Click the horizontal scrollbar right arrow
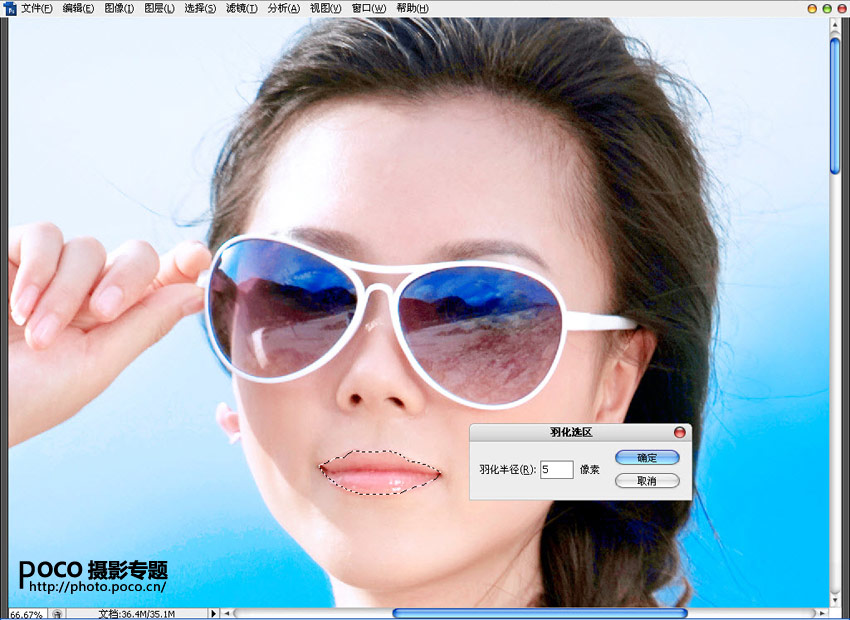This screenshot has height=620, width=850. click(820, 614)
